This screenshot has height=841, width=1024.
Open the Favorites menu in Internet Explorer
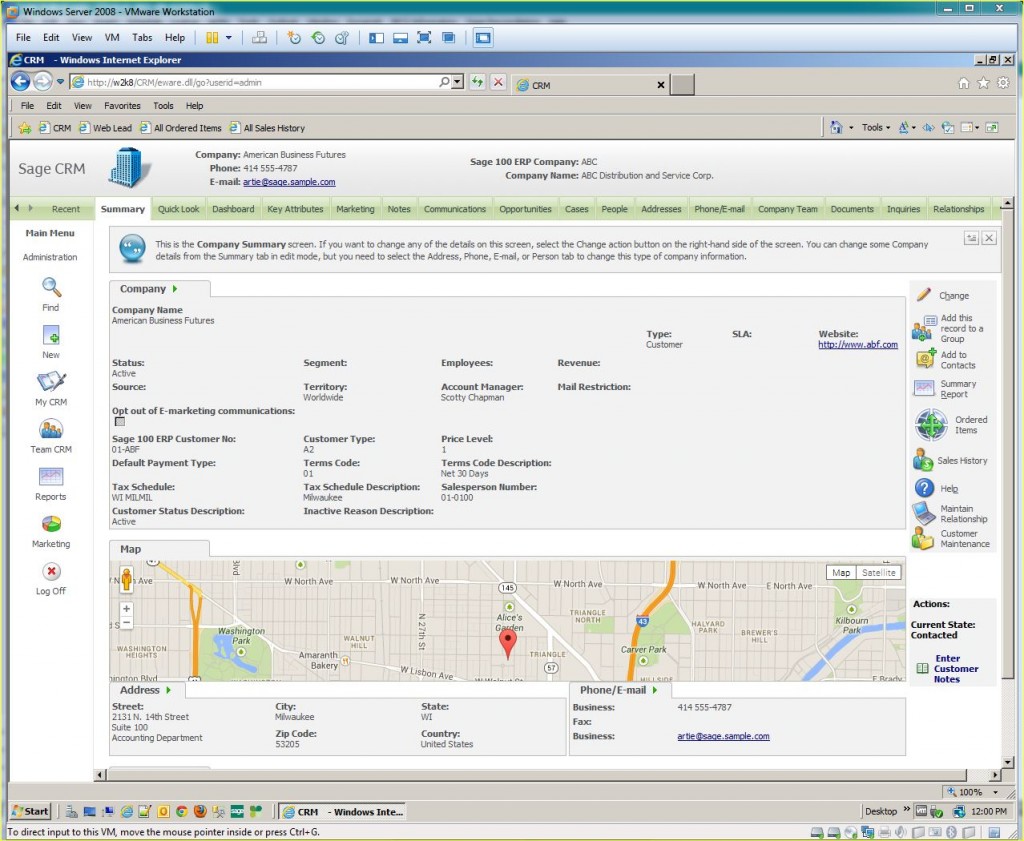[x=122, y=105]
